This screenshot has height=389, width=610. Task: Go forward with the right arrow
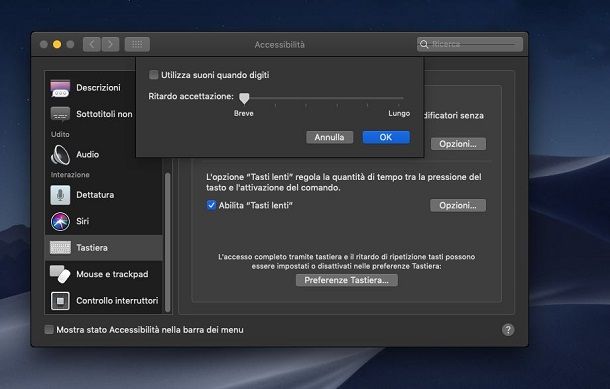click(110, 44)
